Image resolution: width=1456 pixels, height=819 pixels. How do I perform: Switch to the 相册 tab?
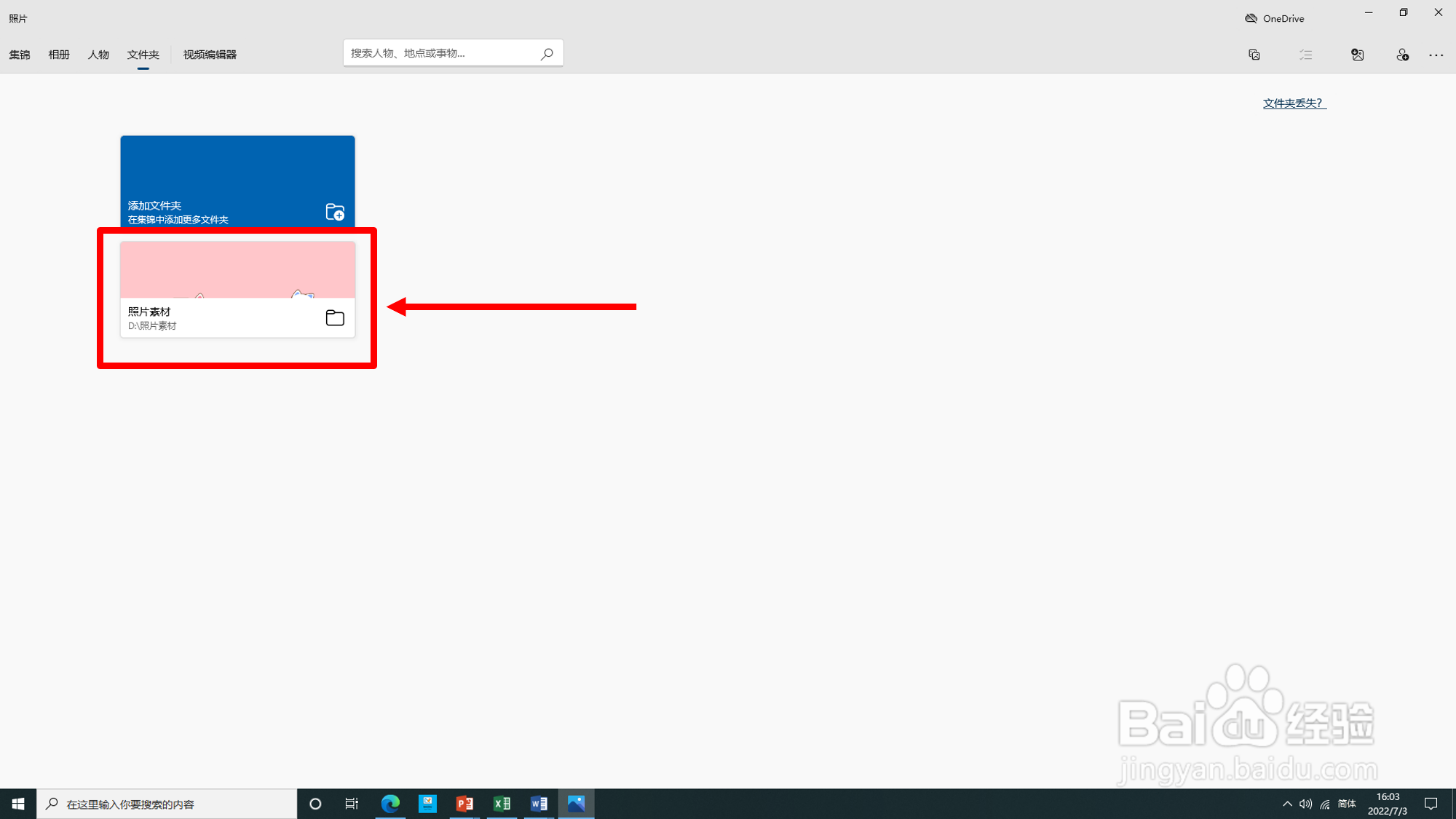59,55
